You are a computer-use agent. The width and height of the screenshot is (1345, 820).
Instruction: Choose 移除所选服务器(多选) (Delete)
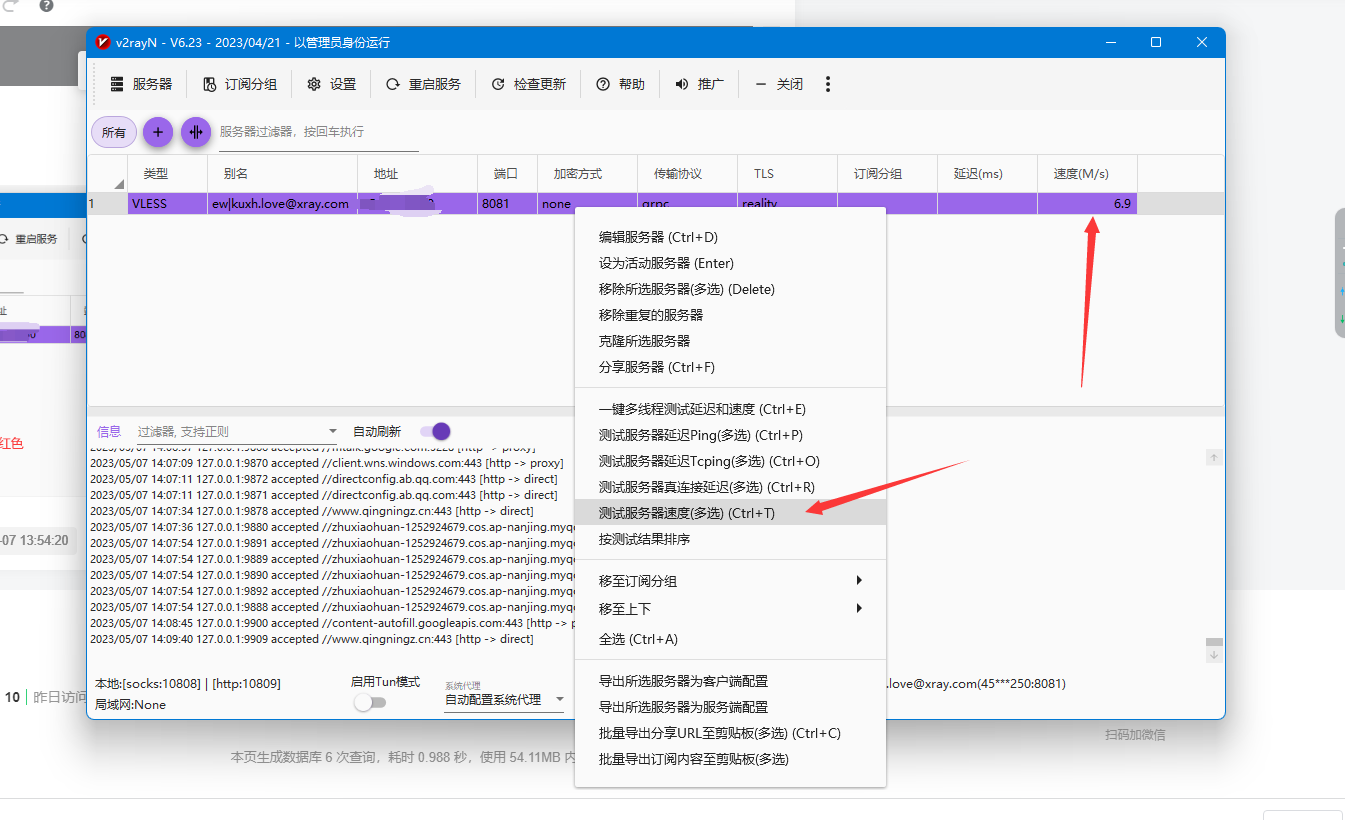(x=730, y=289)
